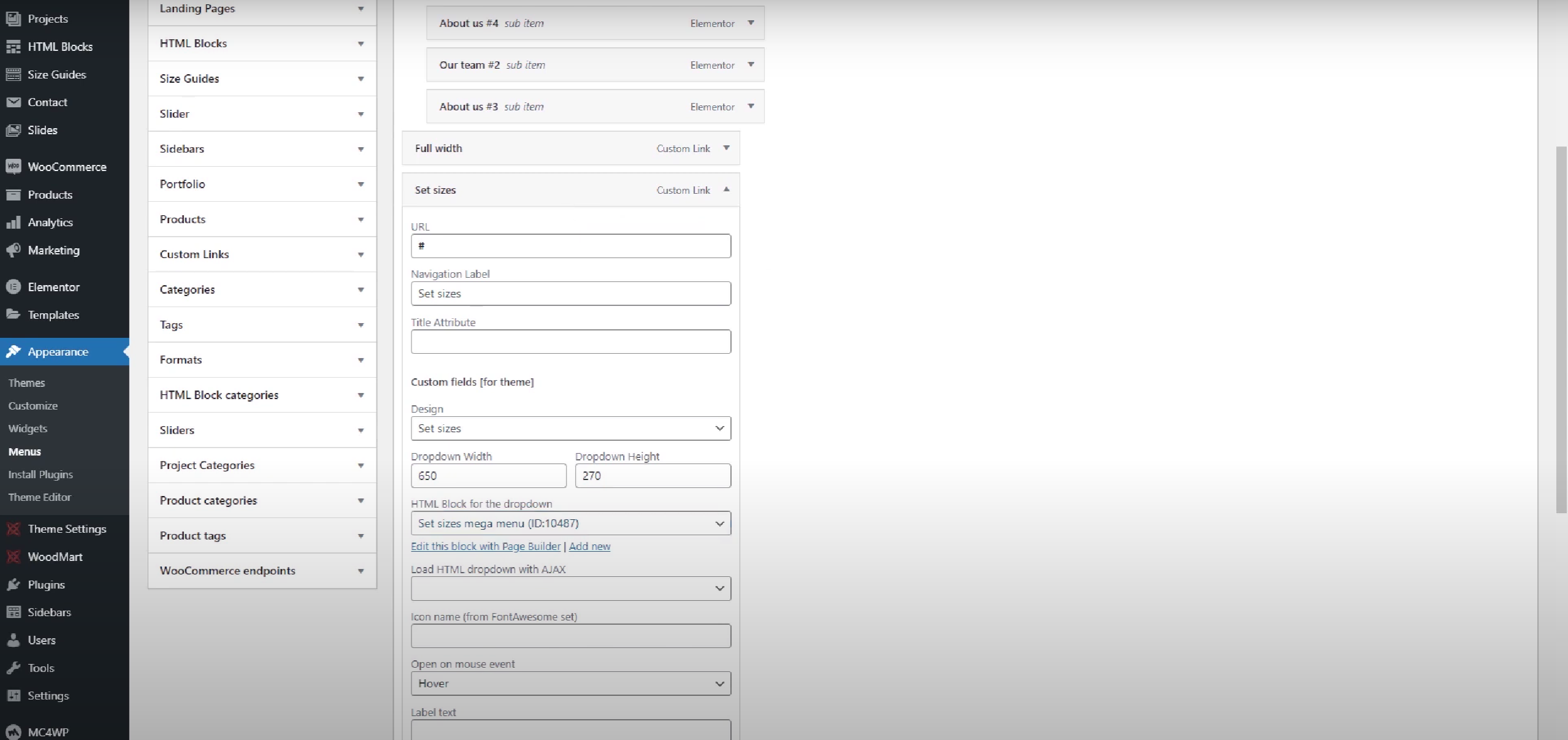
Task: Open the Customize submenu under Appearance
Action: pyautogui.click(x=33, y=405)
